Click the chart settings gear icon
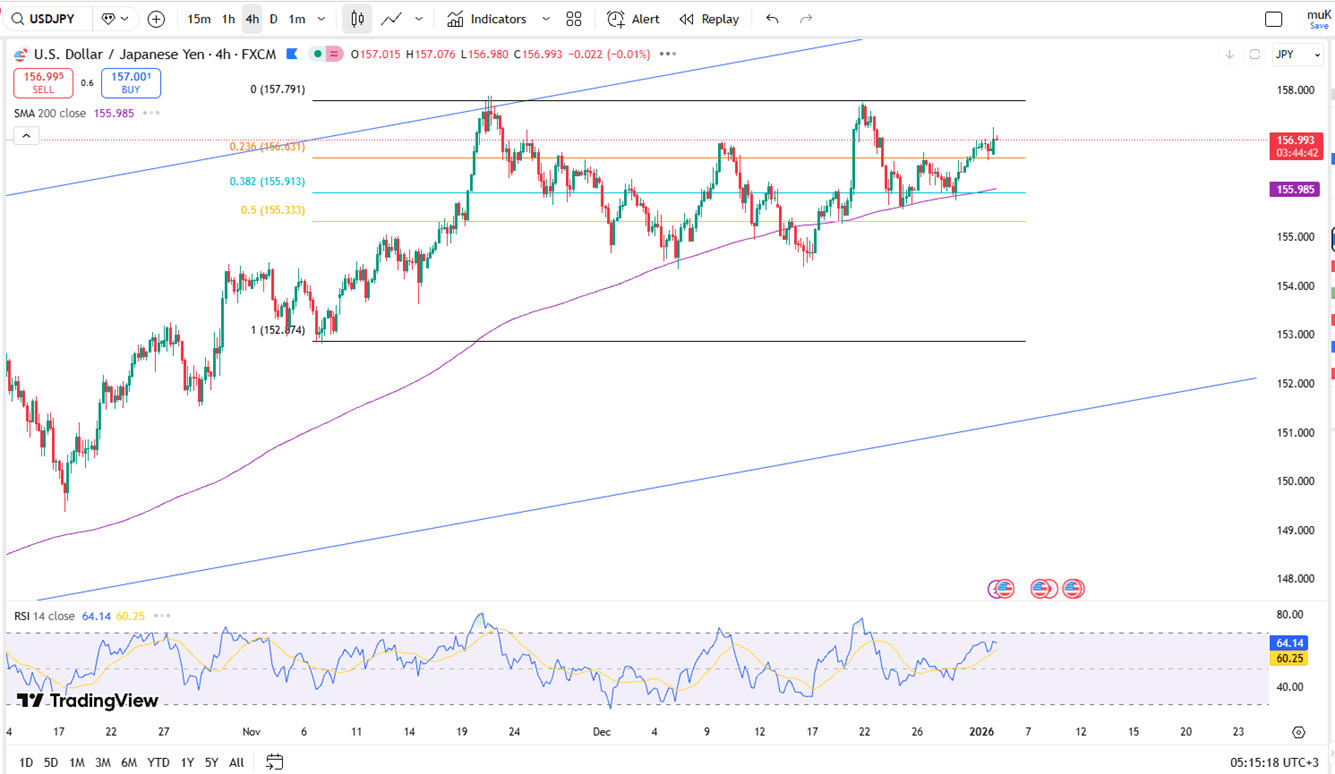The width and height of the screenshot is (1335, 774). point(1298,733)
